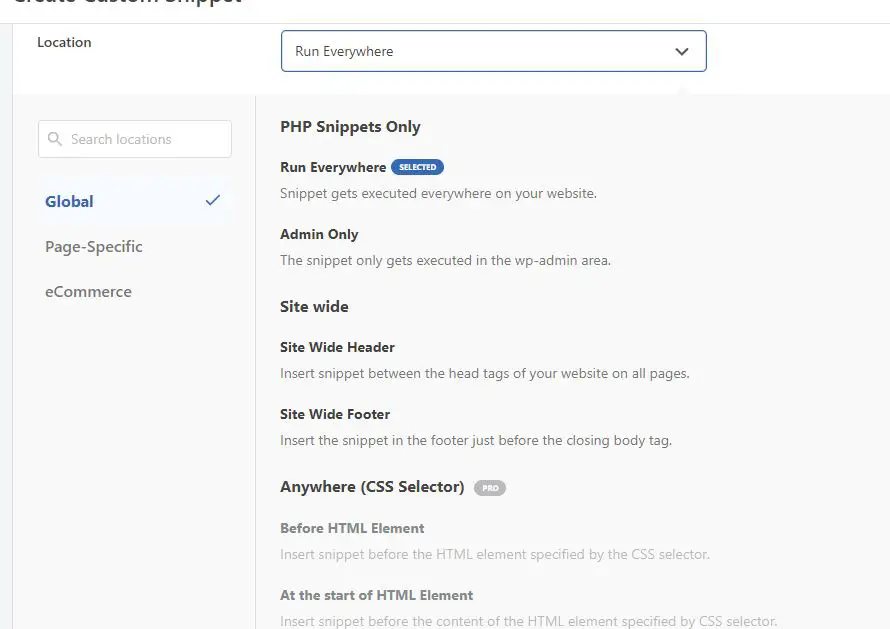Open the eCommerce locations category
This screenshot has width=890, height=629.
pos(88,292)
